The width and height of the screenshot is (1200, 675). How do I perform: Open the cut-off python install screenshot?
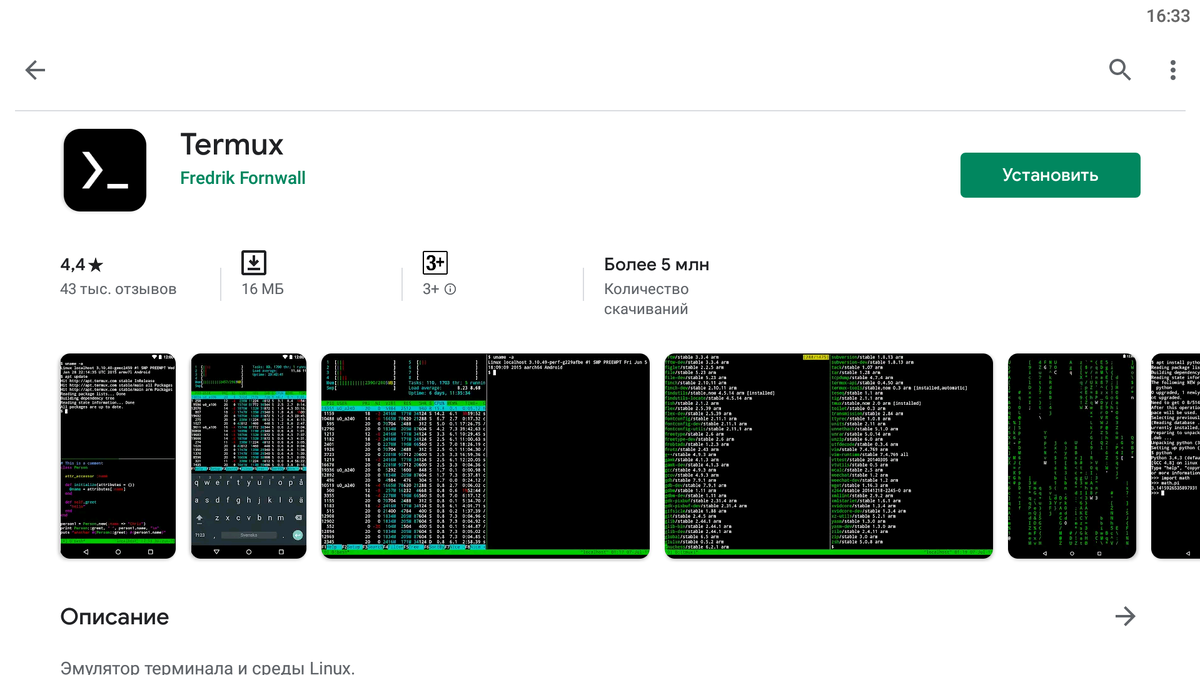(1176, 456)
